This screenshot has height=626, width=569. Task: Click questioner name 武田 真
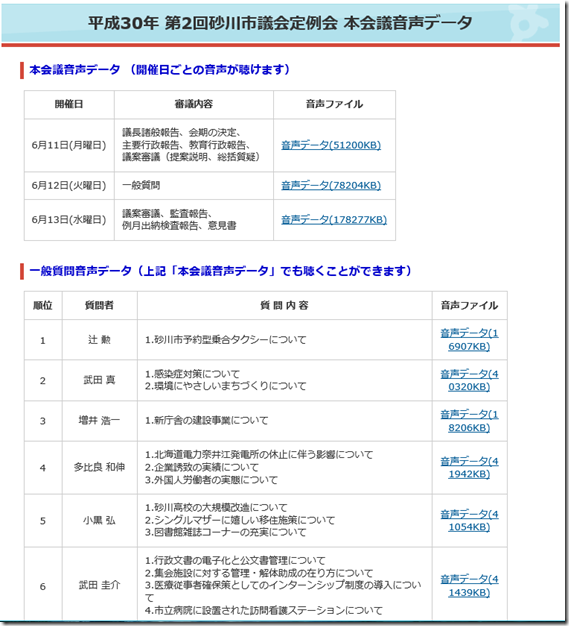pyautogui.click(x=99, y=380)
